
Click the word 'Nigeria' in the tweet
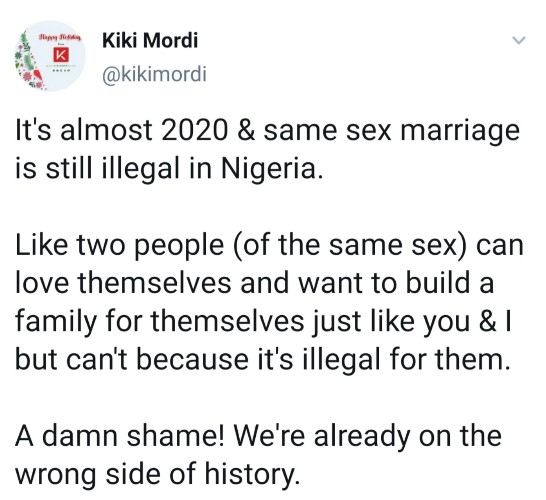click(270, 168)
